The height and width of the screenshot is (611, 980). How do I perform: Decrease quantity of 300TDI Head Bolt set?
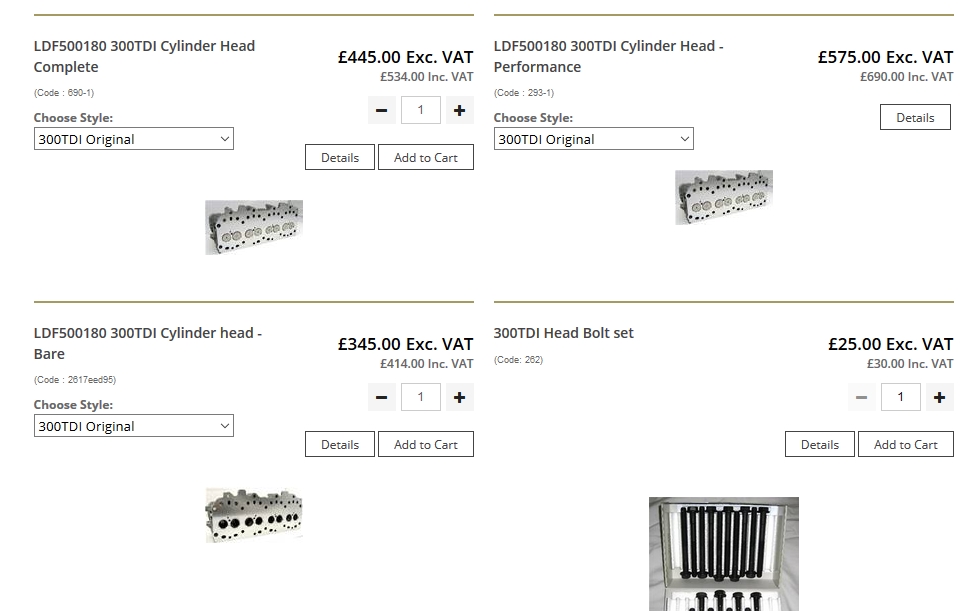coord(862,397)
